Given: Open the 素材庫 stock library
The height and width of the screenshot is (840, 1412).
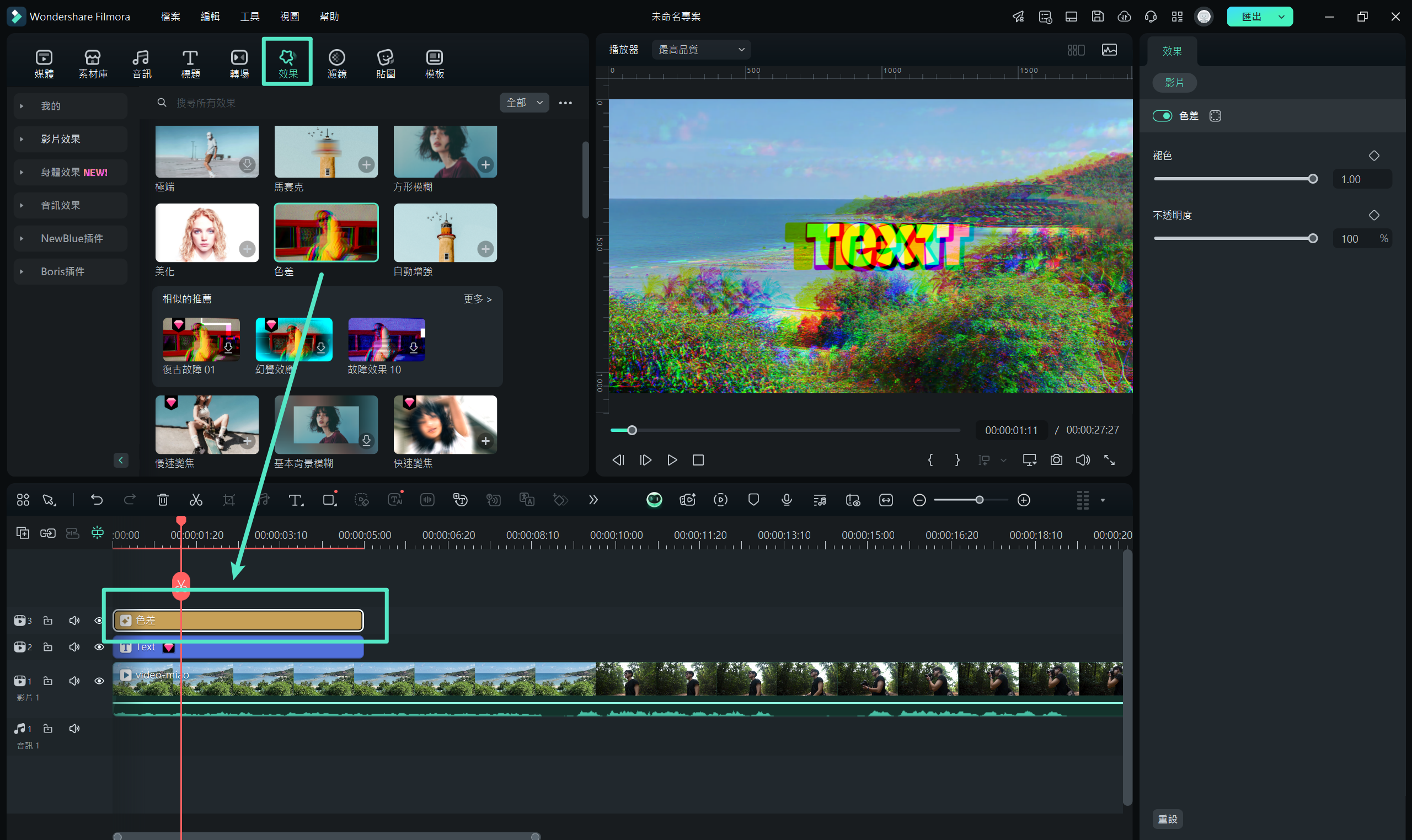Looking at the screenshot, I should 93,64.
